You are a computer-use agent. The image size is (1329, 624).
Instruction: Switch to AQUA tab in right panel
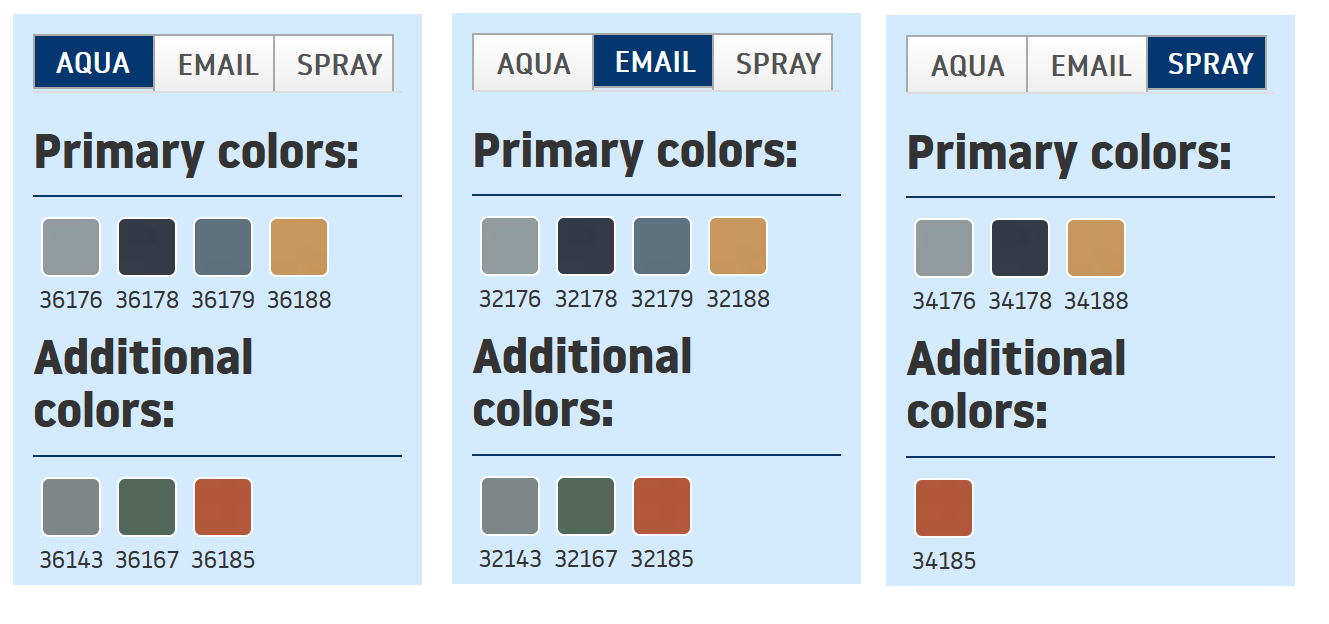pyautogui.click(x=967, y=65)
